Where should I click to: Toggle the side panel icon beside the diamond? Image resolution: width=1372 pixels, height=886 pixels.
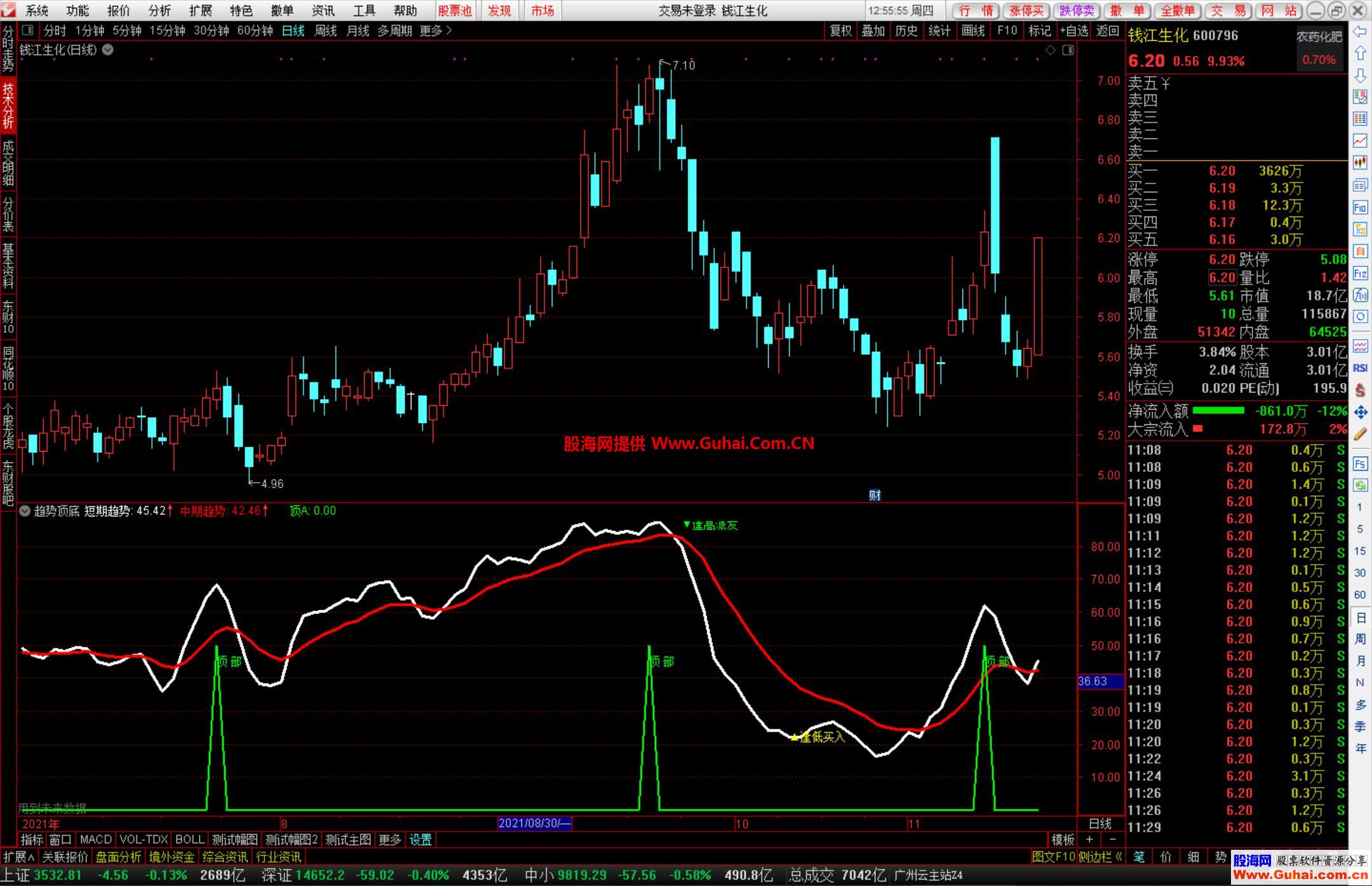pyautogui.click(x=1068, y=50)
